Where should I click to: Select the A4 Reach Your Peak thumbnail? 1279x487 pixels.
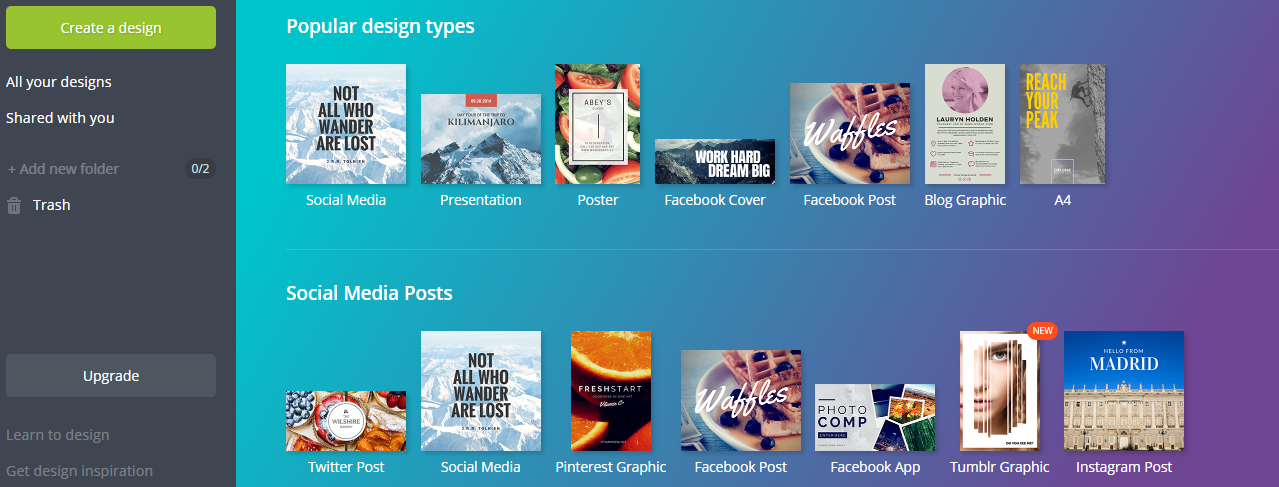pos(1063,124)
